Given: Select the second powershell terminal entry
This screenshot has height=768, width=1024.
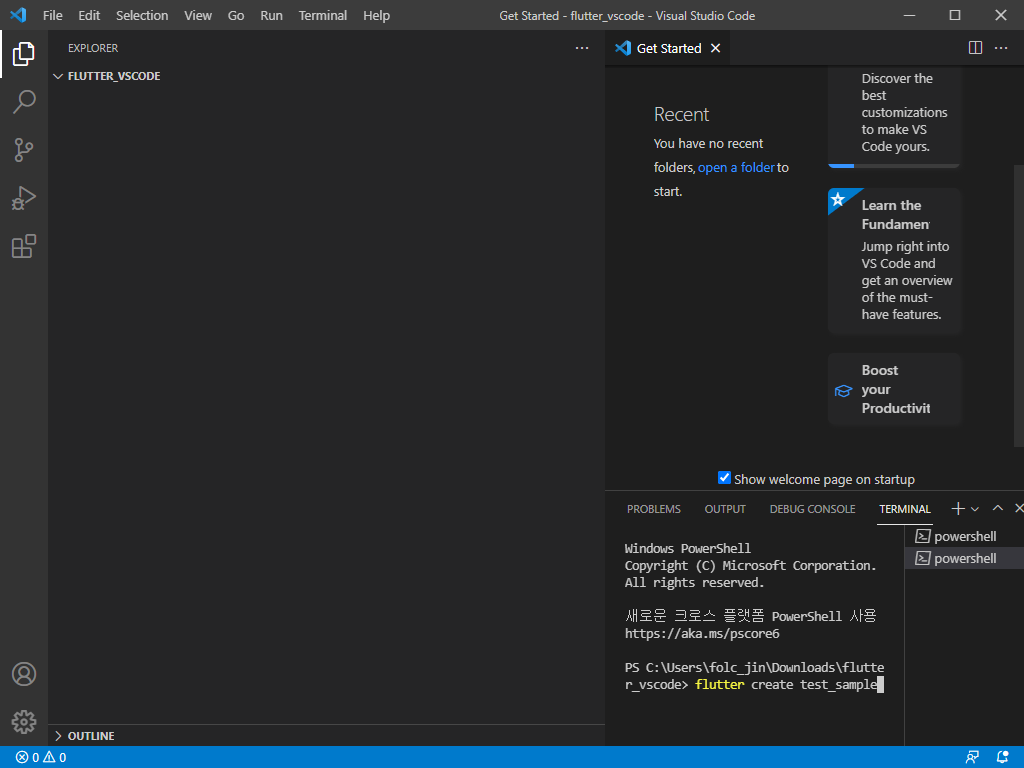Looking at the screenshot, I should [964, 558].
